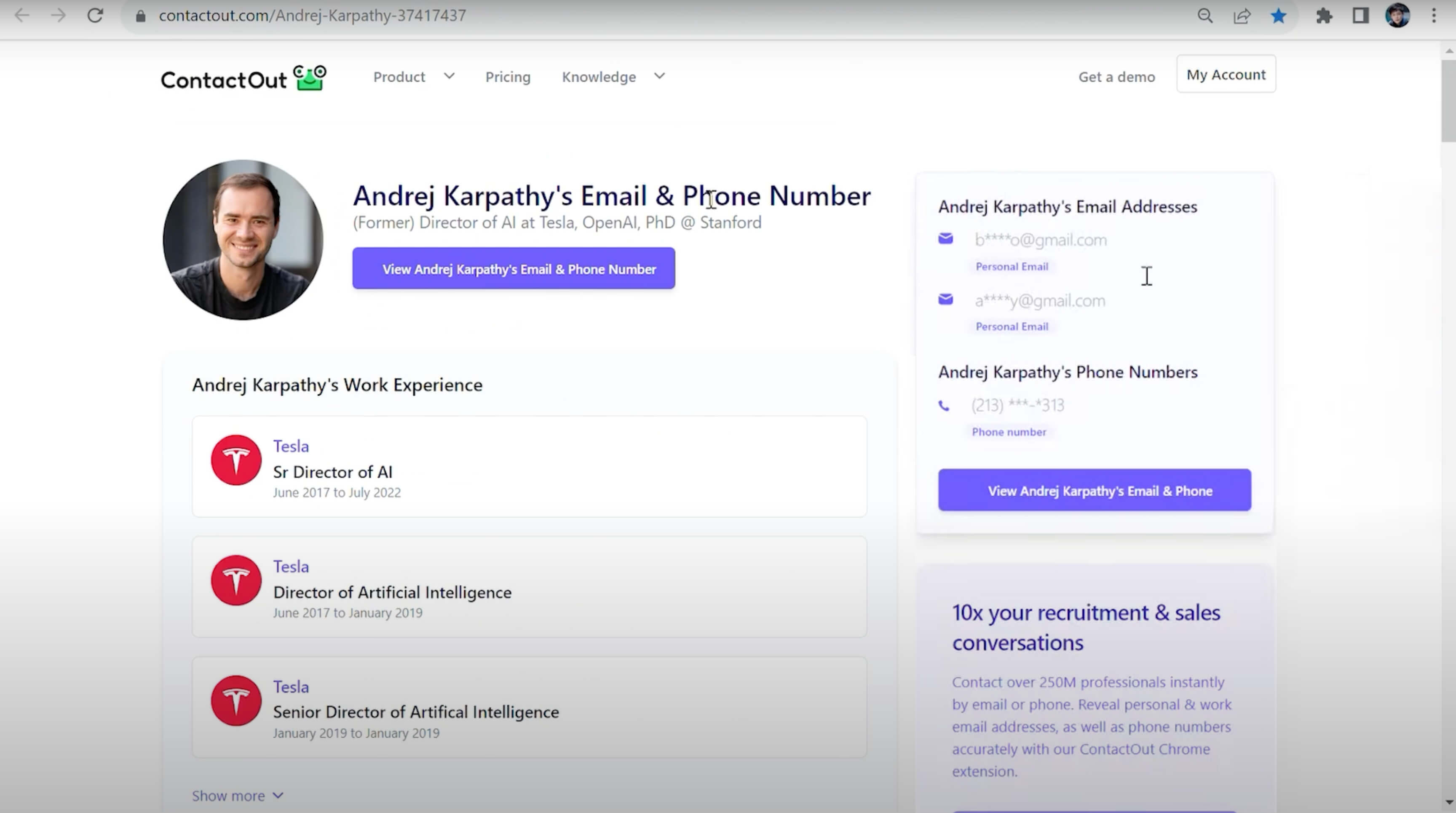This screenshot has height=813, width=1456.
Task: Open the Pricing menu item
Action: click(x=508, y=77)
